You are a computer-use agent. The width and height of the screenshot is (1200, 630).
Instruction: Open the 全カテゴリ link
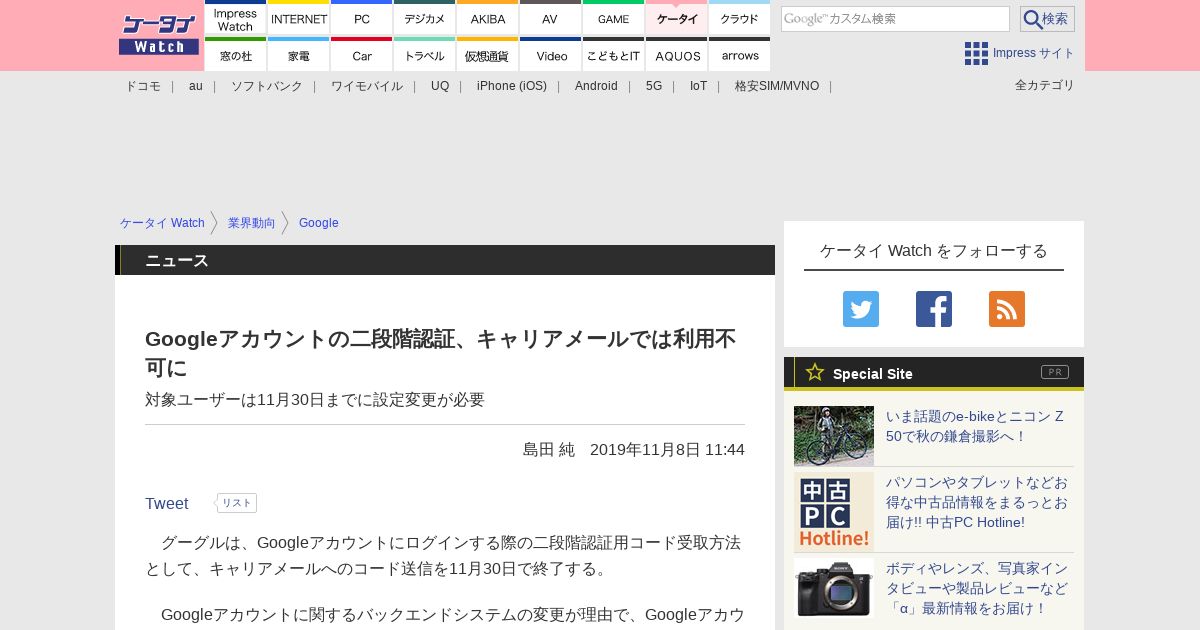[x=1045, y=85]
